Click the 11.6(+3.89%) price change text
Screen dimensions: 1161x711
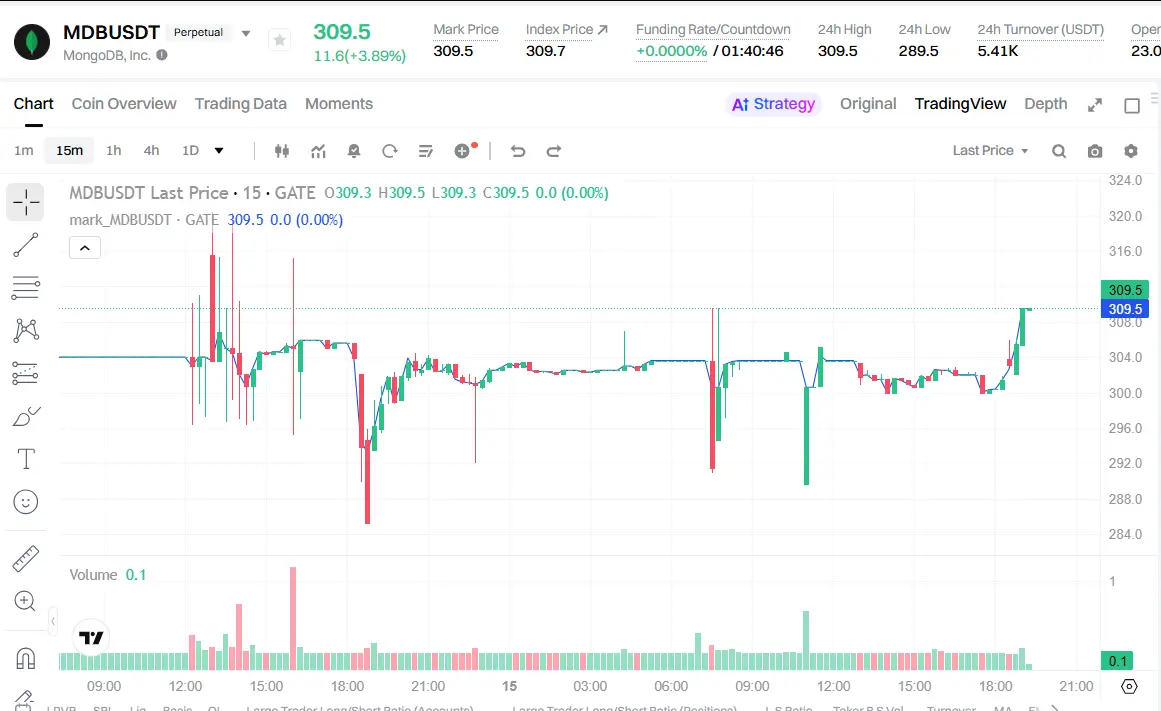[360, 56]
